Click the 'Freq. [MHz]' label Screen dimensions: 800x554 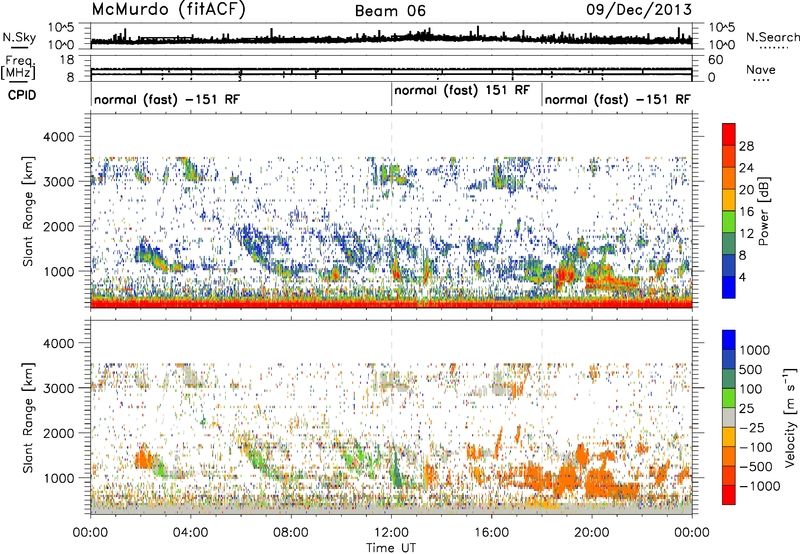click(19, 67)
